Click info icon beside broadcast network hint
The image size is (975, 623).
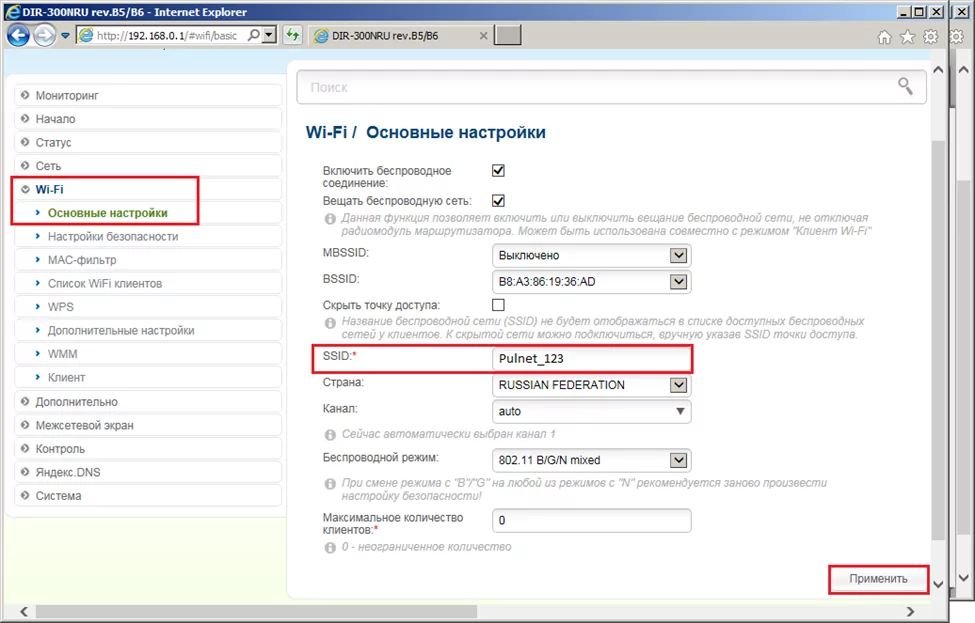coord(330,219)
